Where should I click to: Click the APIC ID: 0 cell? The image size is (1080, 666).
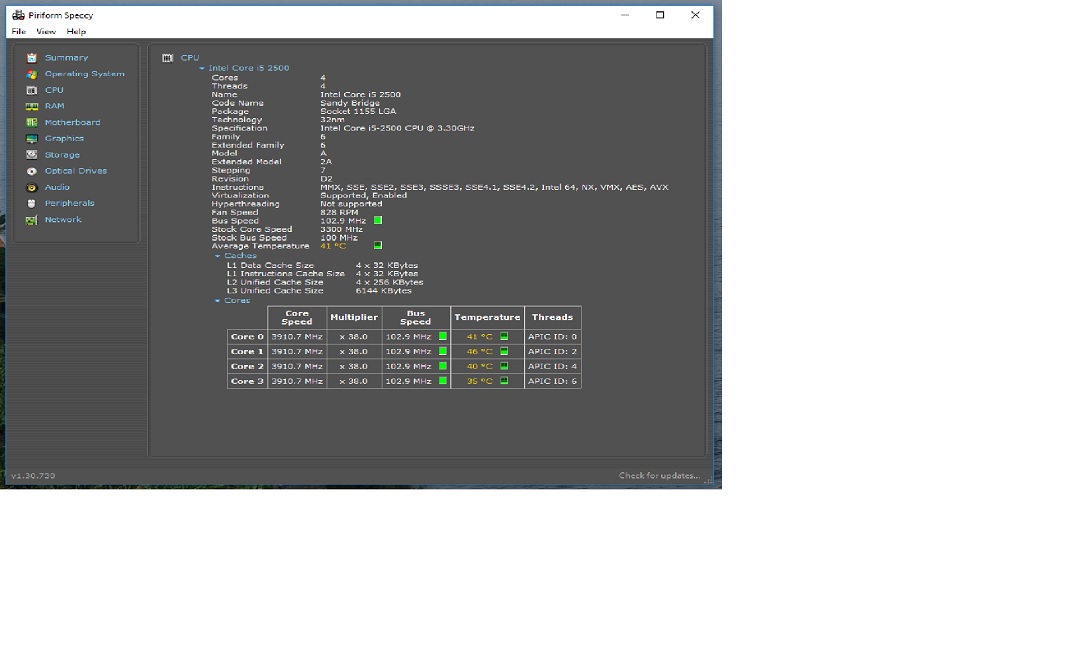click(552, 337)
